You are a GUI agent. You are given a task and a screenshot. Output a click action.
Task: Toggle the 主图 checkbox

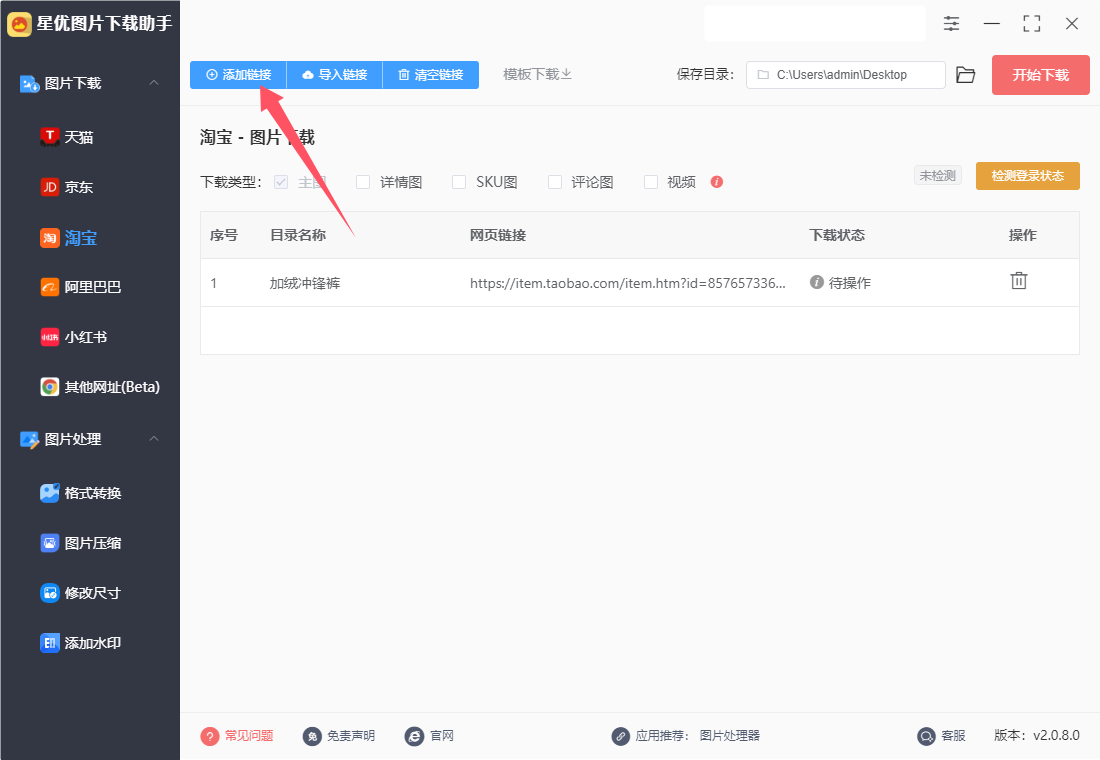click(x=281, y=182)
